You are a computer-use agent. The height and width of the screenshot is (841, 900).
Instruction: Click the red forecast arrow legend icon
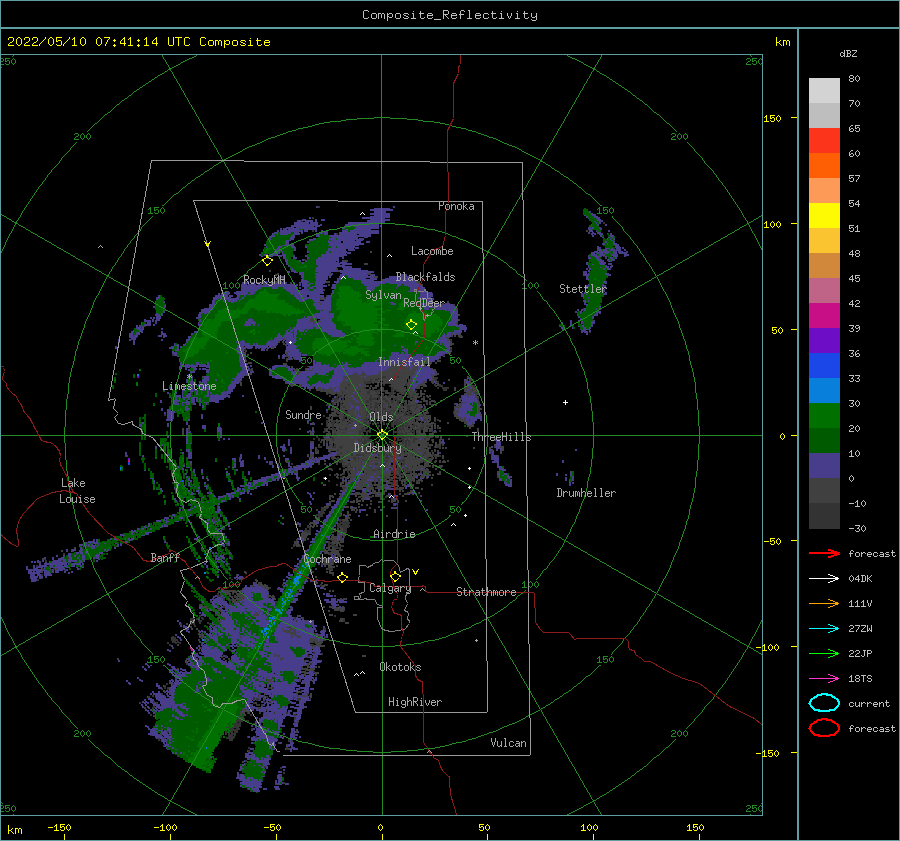[824, 553]
